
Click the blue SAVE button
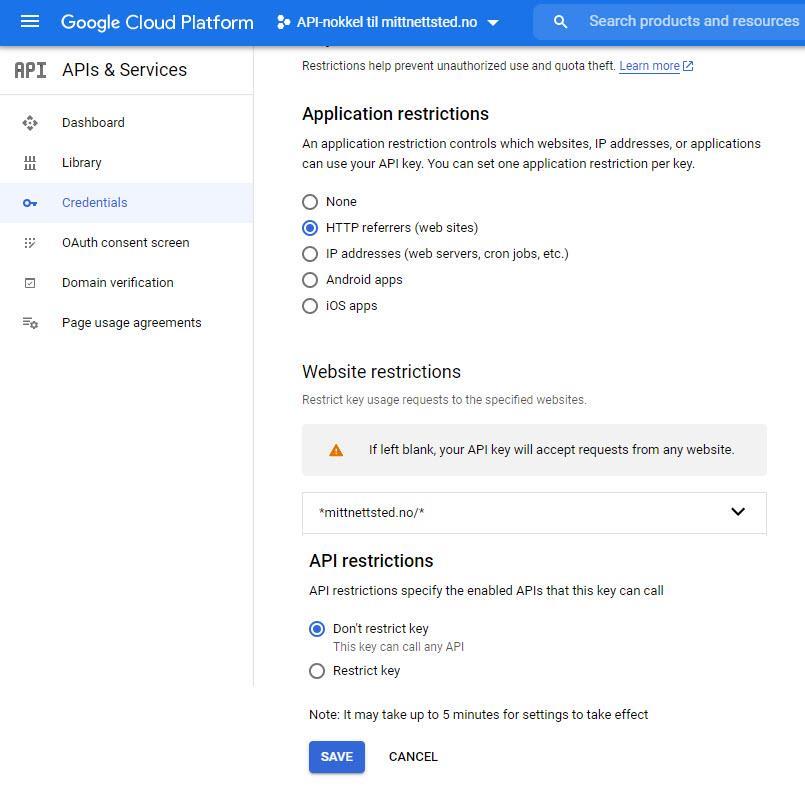[336, 757]
